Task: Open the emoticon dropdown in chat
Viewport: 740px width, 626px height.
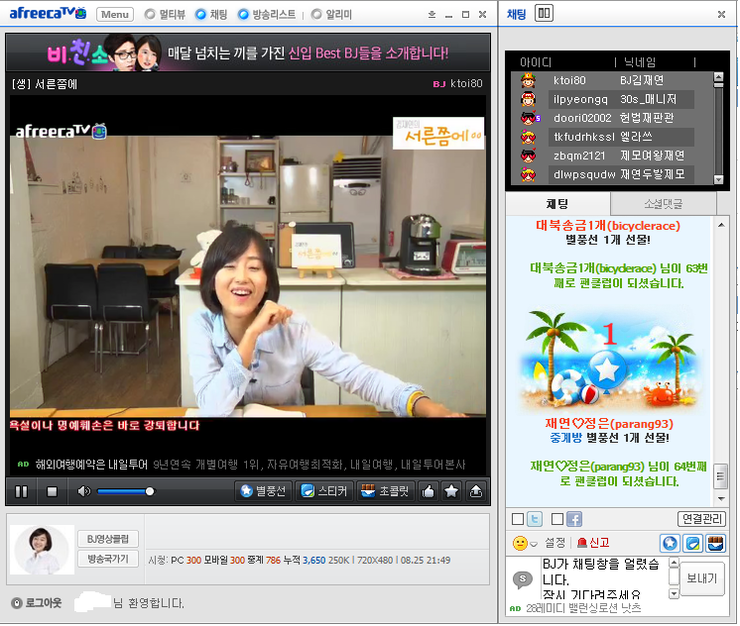Action: click(x=523, y=543)
